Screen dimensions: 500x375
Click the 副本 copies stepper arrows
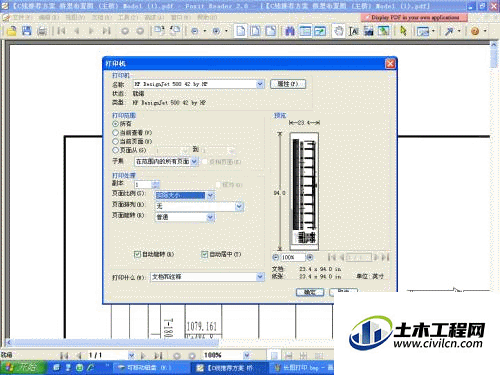(156, 185)
